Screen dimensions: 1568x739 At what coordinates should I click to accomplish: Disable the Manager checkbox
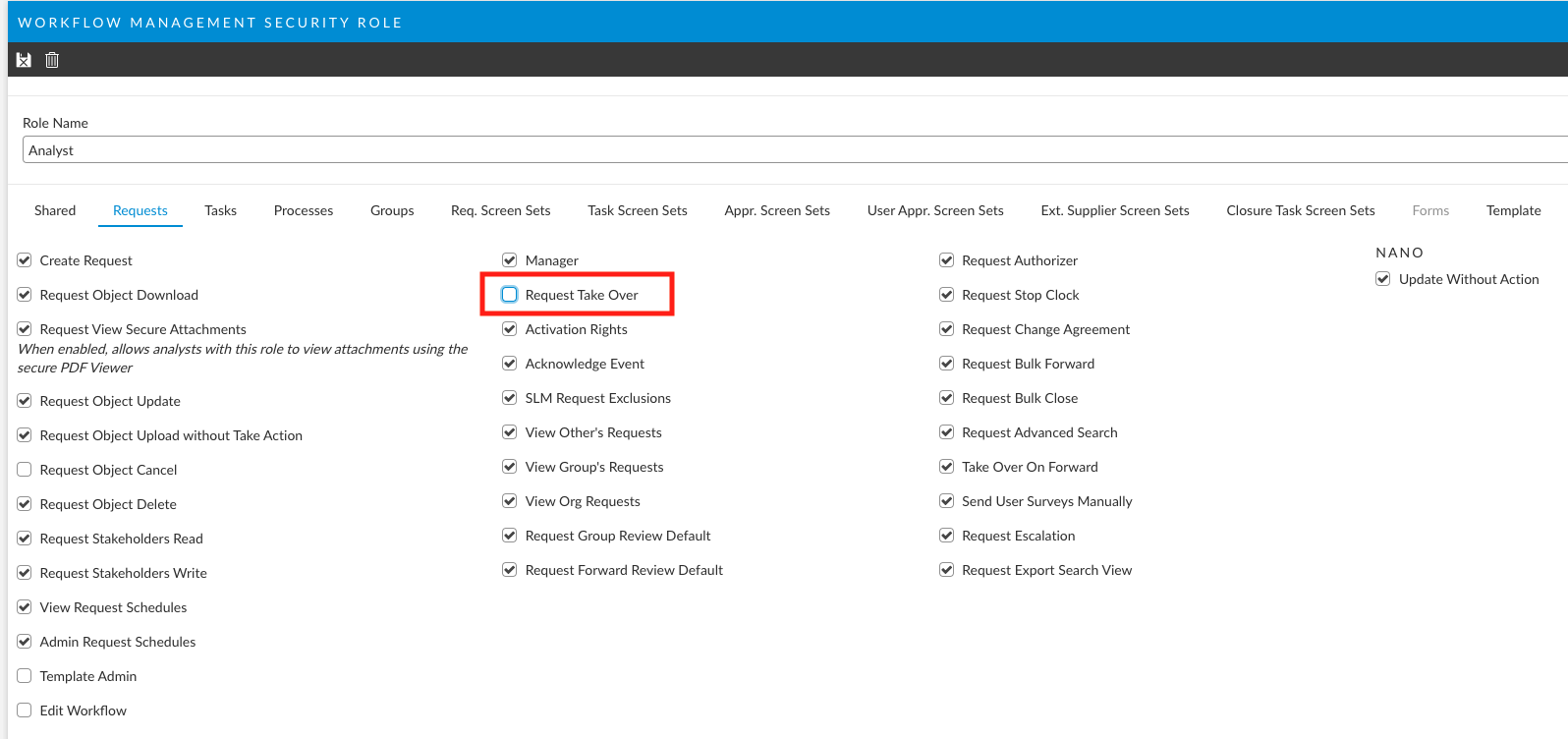point(509,260)
